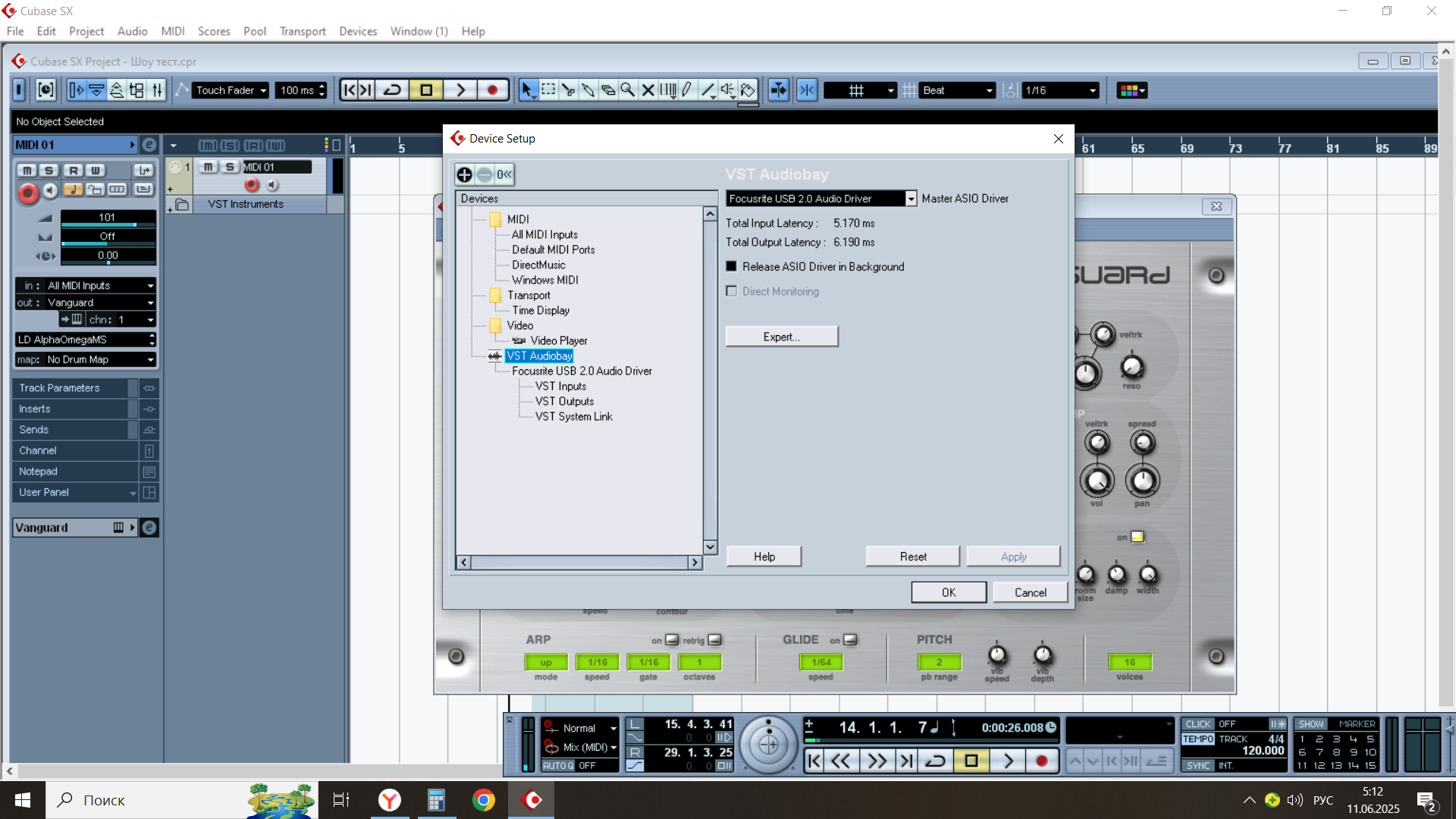This screenshot has height=819, width=1456.
Task: Open the MIDI menu
Action: click(x=173, y=31)
